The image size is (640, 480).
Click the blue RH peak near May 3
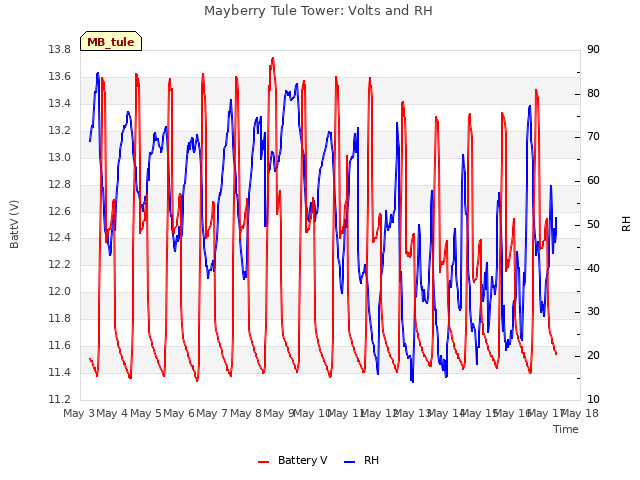pos(98,73)
